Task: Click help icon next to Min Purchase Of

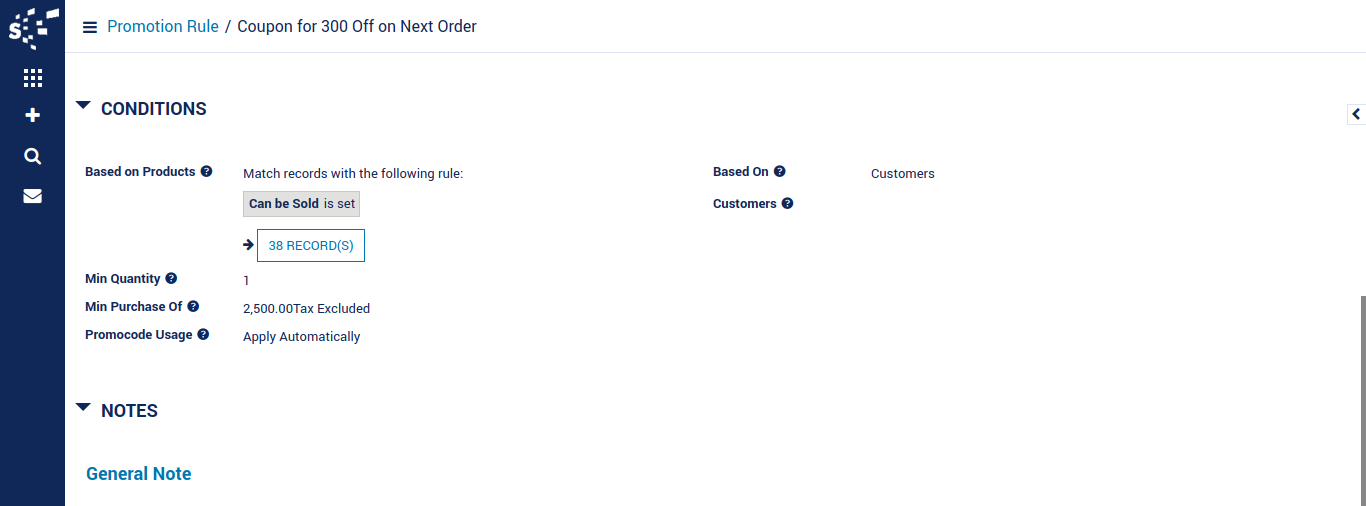Action: (x=193, y=307)
